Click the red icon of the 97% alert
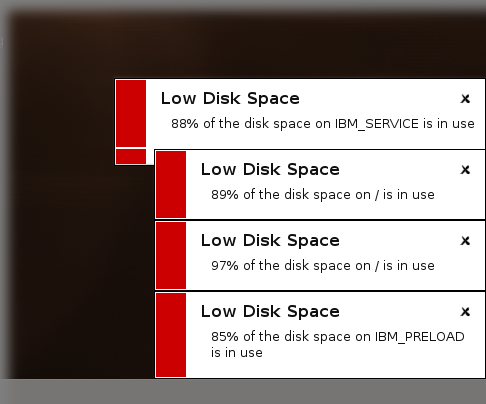 click(x=171, y=255)
